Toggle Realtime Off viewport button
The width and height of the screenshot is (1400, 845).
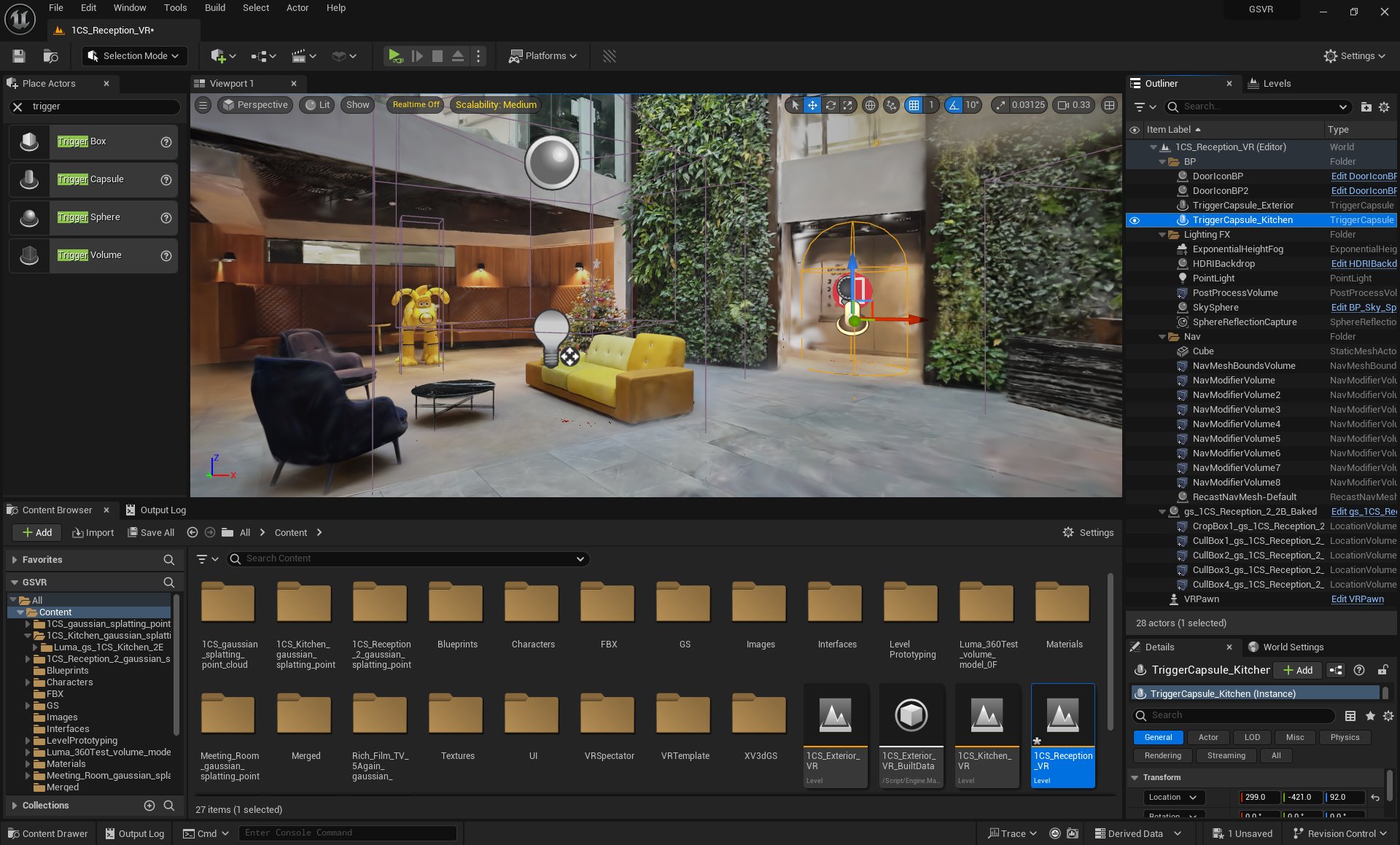[x=416, y=105]
